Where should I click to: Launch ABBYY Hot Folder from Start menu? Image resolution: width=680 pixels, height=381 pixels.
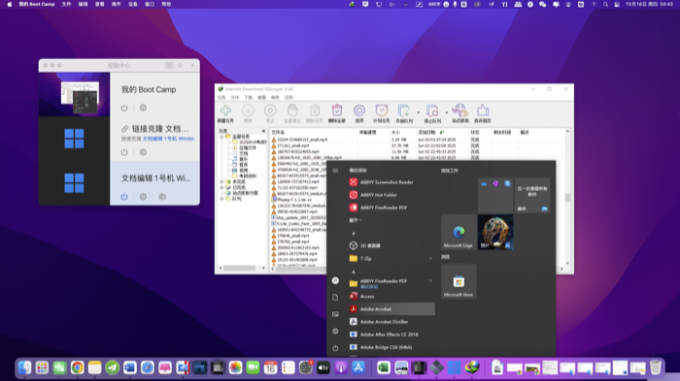pyautogui.click(x=373, y=195)
